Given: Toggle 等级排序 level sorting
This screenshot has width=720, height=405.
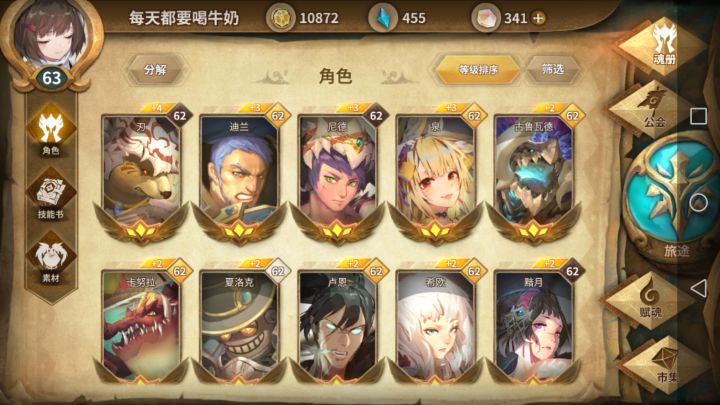Looking at the screenshot, I should 478,70.
